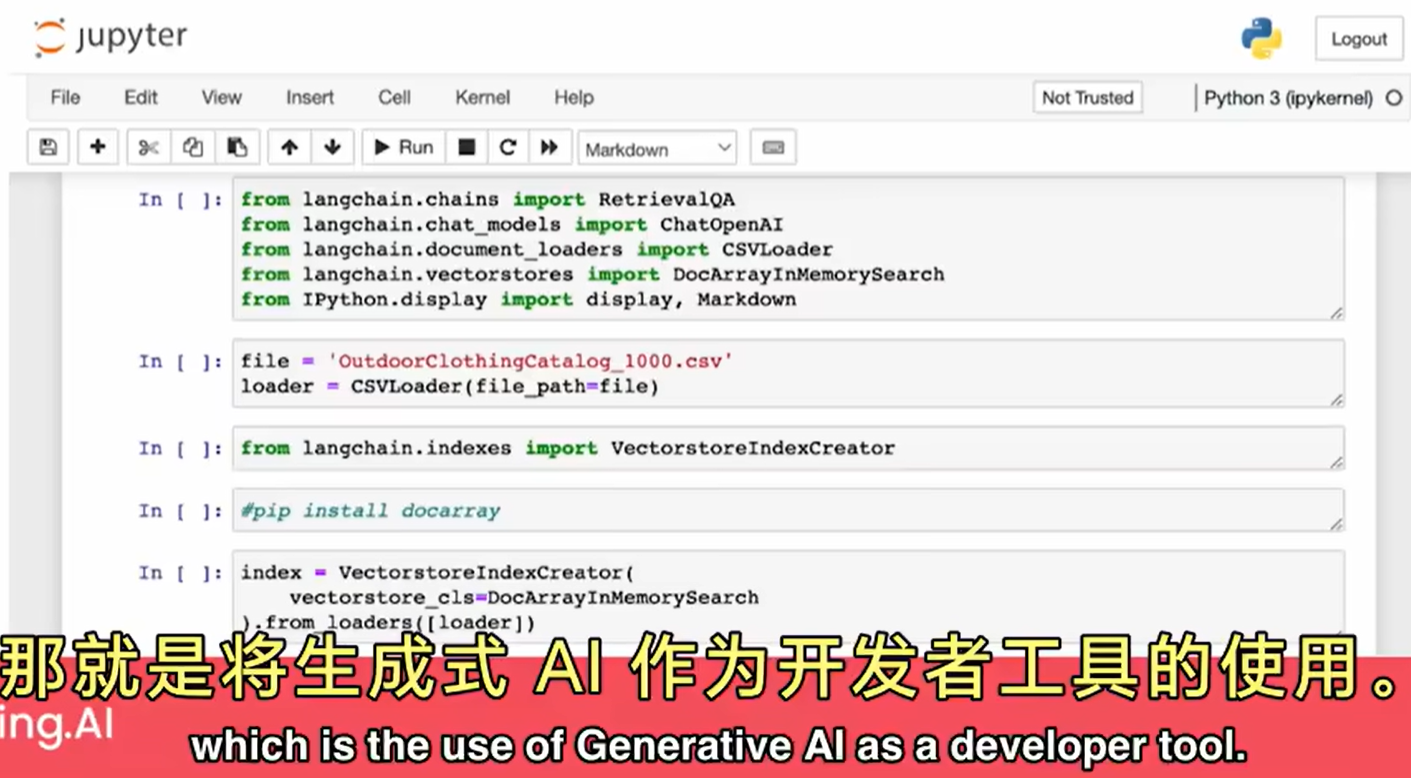The width and height of the screenshot is (1411, 778).
Task: Interrupt the kernel stop square
Action: (x=466, y=148)
